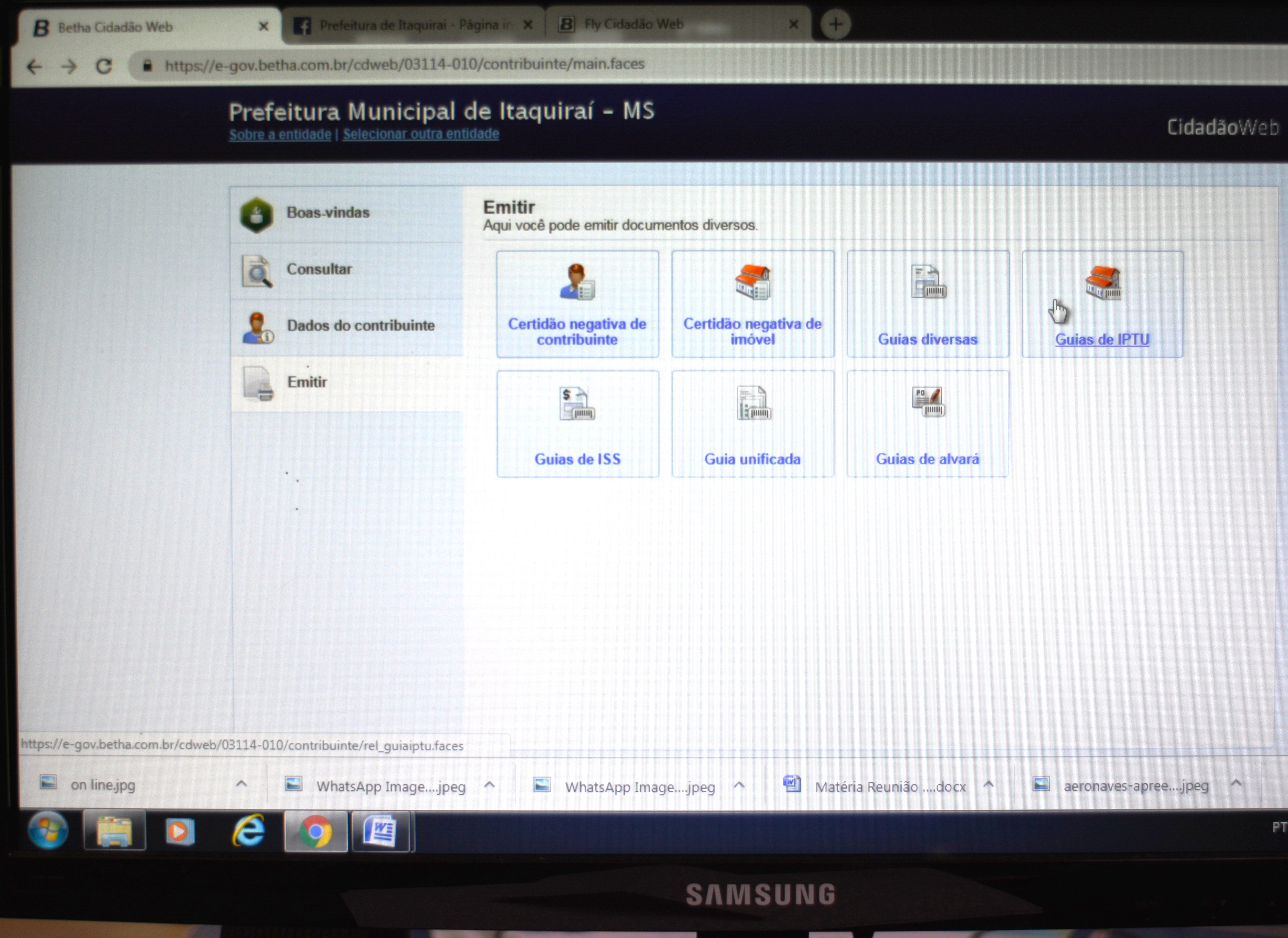The image size is (1288, 938).
Task: Reload the page with the refresh button
Action: click(x=103, y=67)
